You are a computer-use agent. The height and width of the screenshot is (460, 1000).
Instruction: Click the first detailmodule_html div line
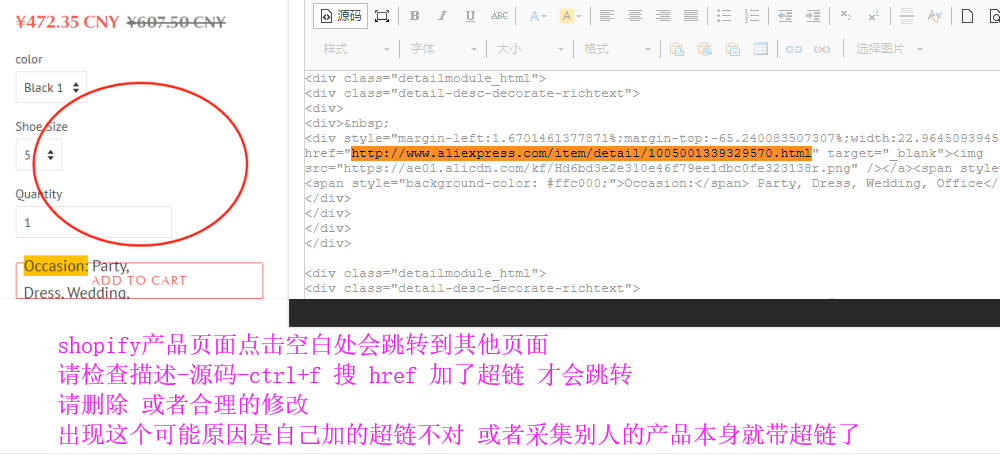[x=425, y=78]
